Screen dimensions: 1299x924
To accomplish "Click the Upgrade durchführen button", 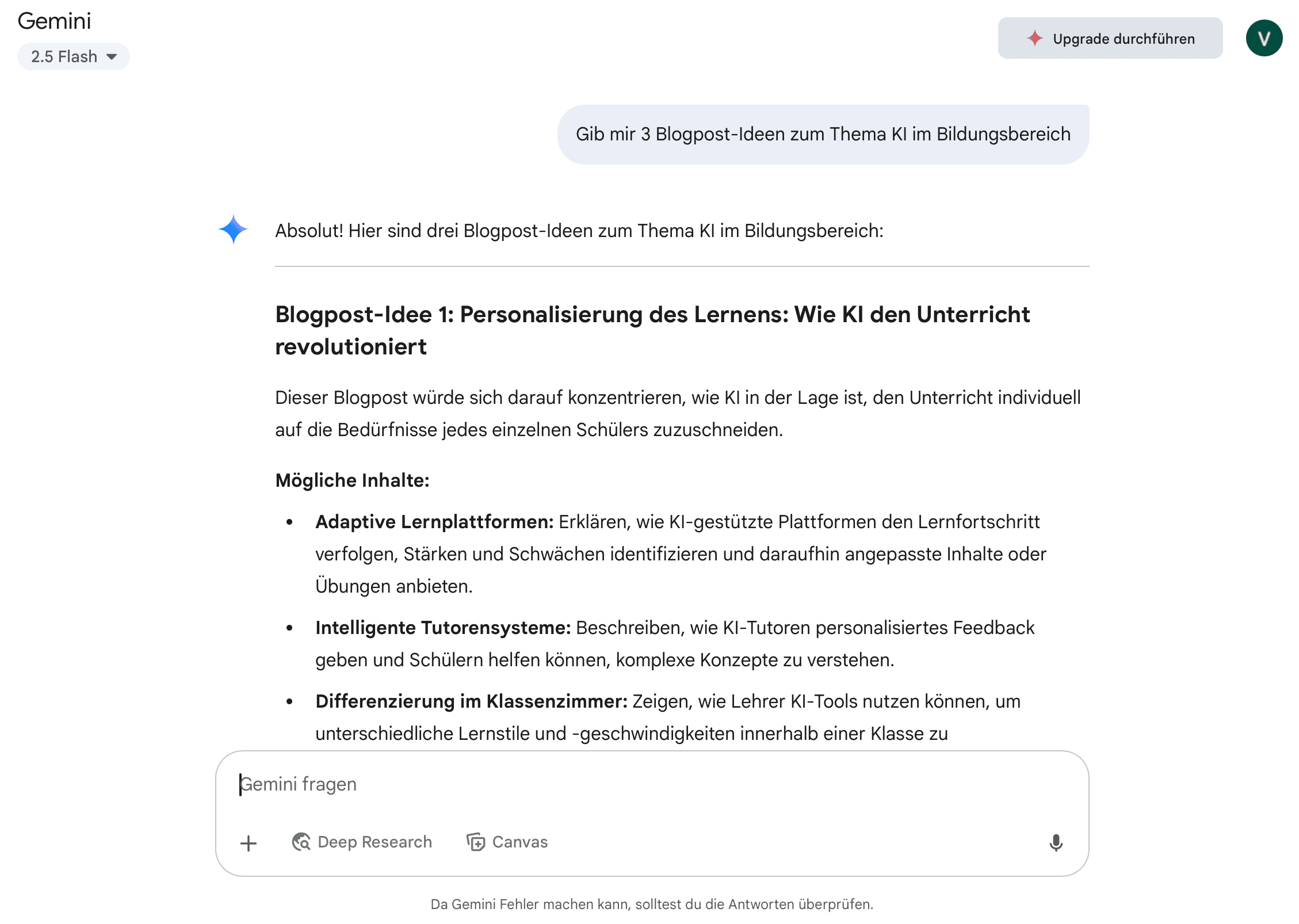I will [1110, 39].
